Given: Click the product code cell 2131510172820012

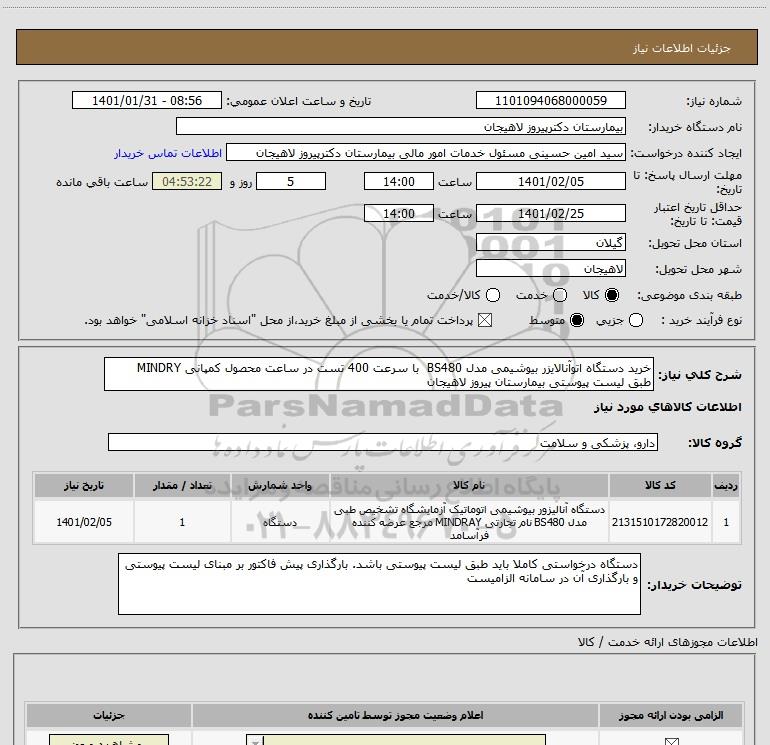Looking at the screenshot, I should (x=660, y=522).
